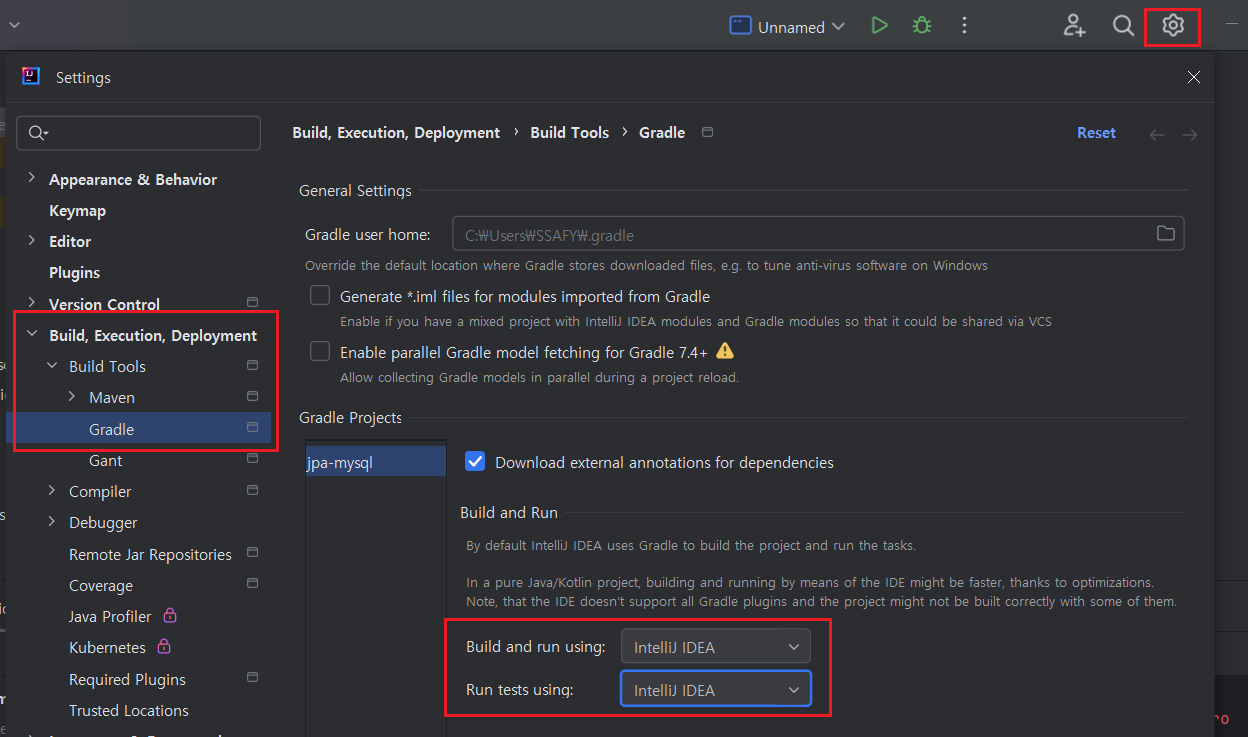Collapse Build, Execution, Deployment node
Screen dimensions: 1248x737
click(x=32, y=335)
